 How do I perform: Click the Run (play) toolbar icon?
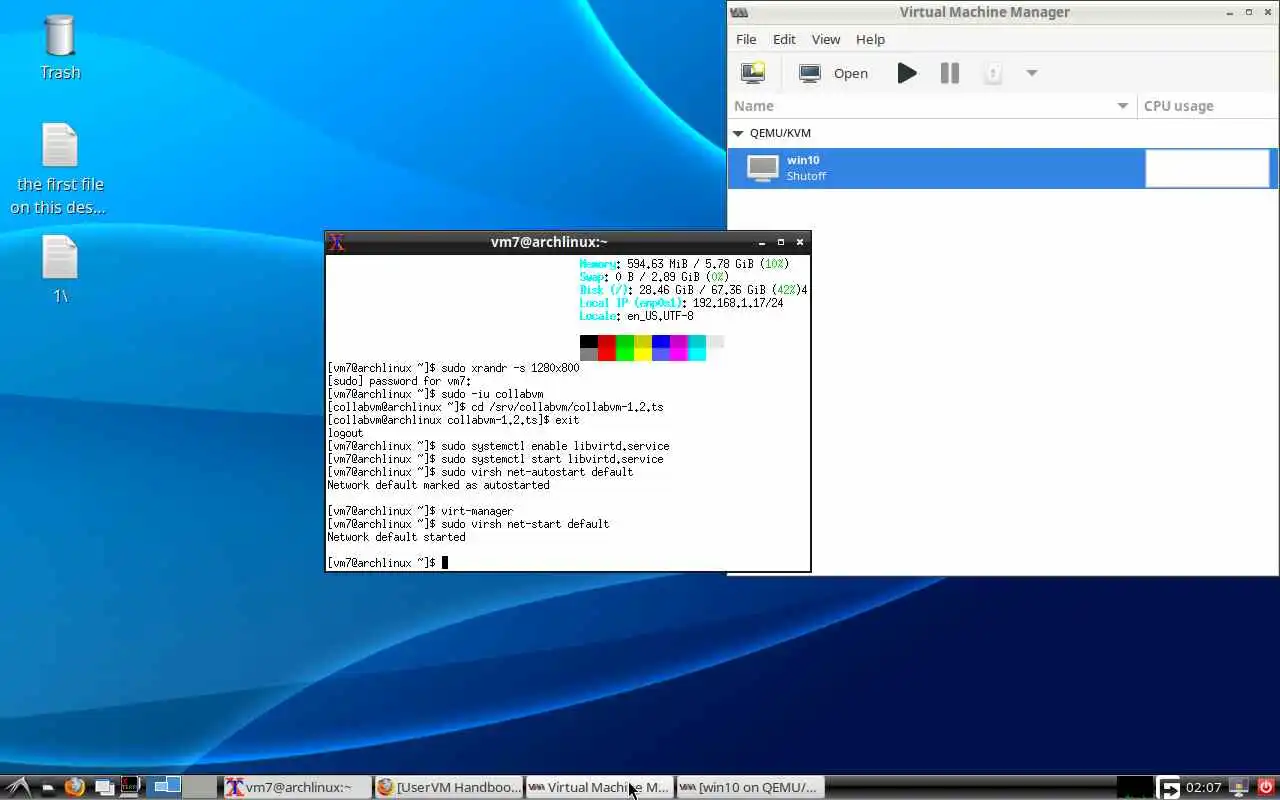point(907,73)
